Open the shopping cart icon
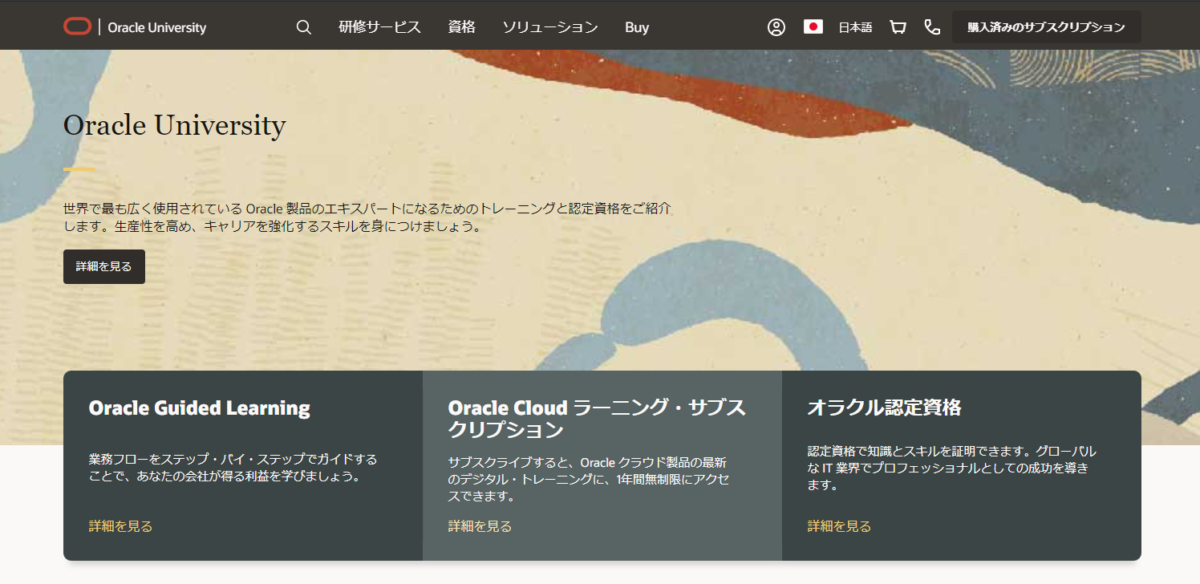This screenshot has width=1200, height=584. pos(897,27)
